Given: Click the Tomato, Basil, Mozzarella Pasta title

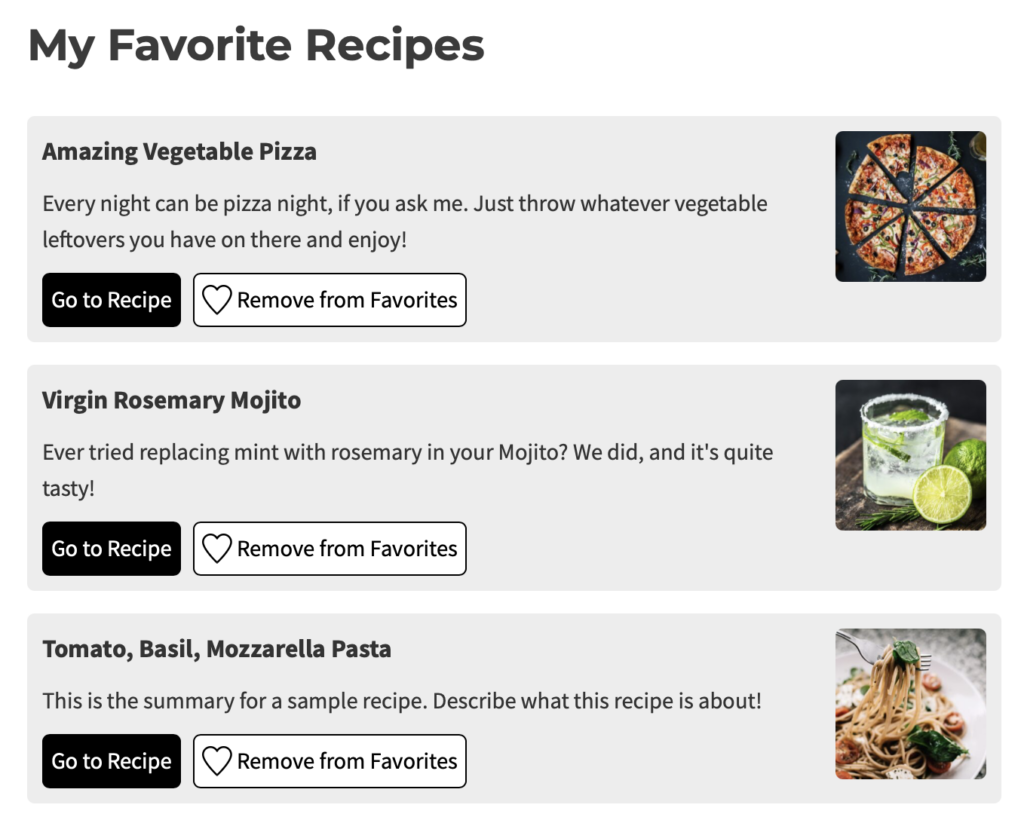Looking at the screenshot, I should pos(216,649).
